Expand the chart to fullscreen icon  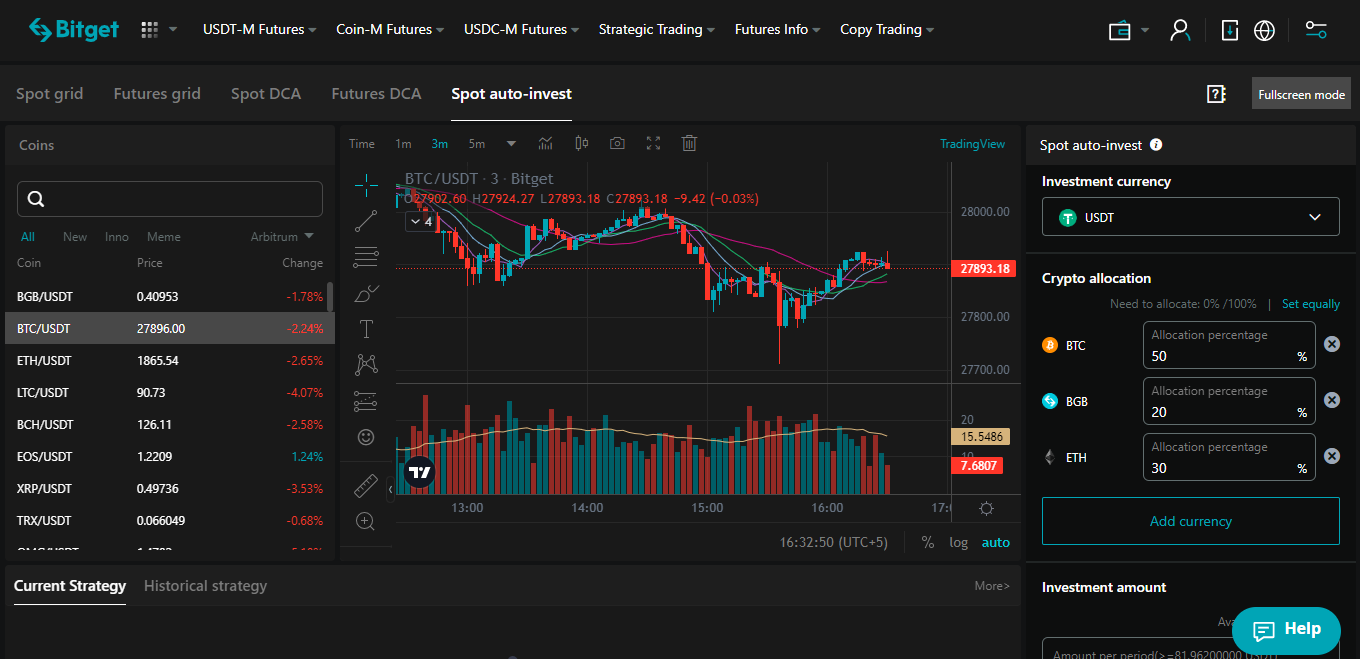[x=653, y=143]
